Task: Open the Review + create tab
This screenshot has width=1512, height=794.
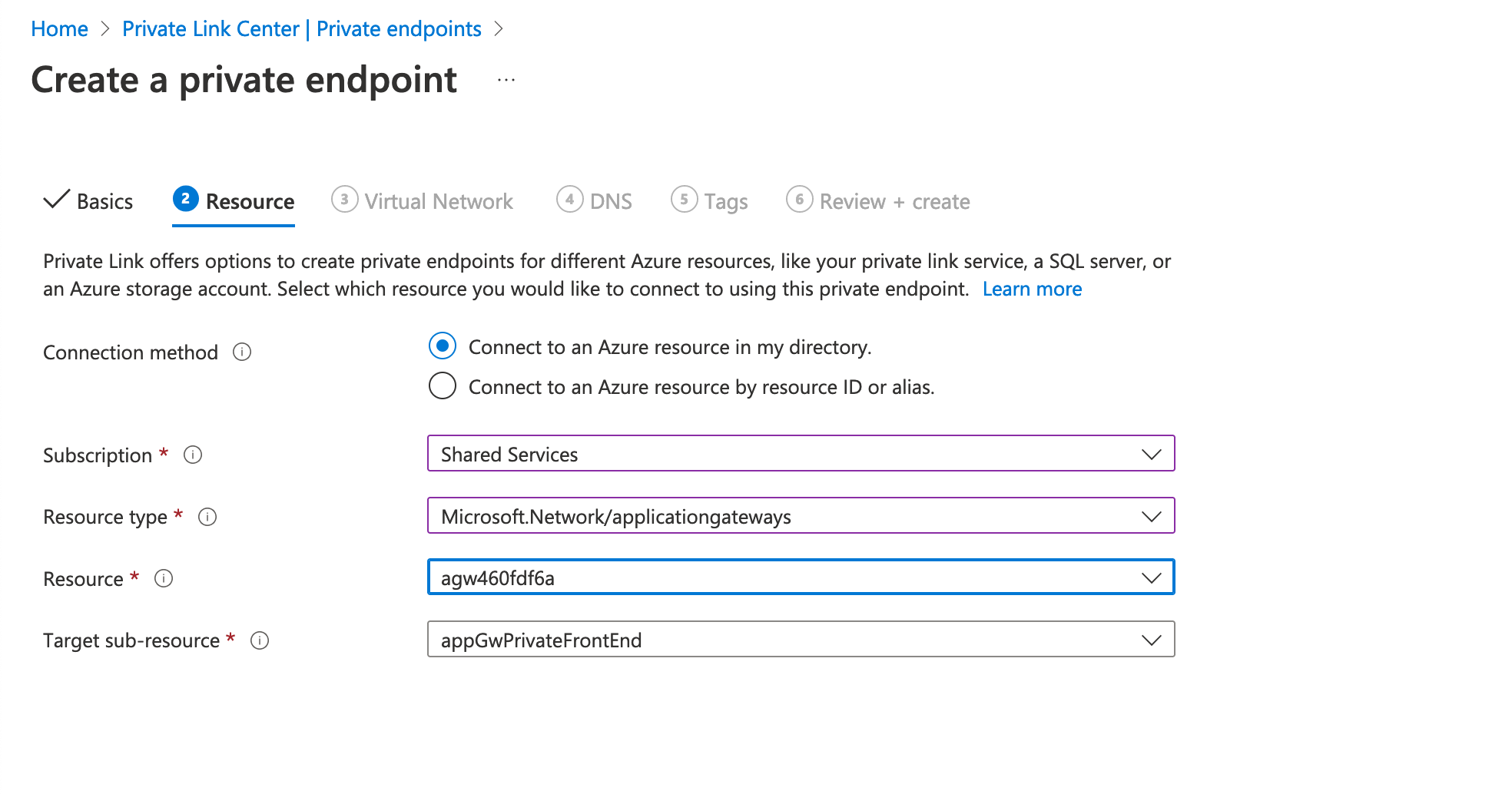Action: point(894,201)
